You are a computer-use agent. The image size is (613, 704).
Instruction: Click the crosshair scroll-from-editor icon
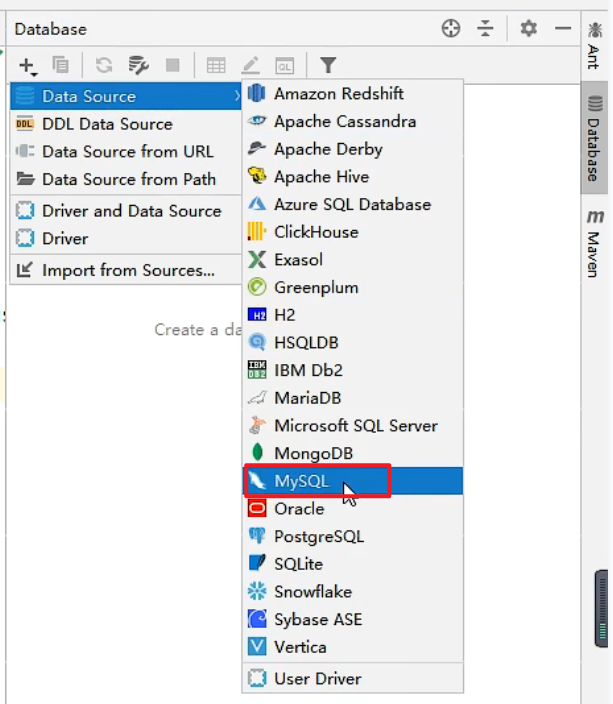tap(450, 28)
